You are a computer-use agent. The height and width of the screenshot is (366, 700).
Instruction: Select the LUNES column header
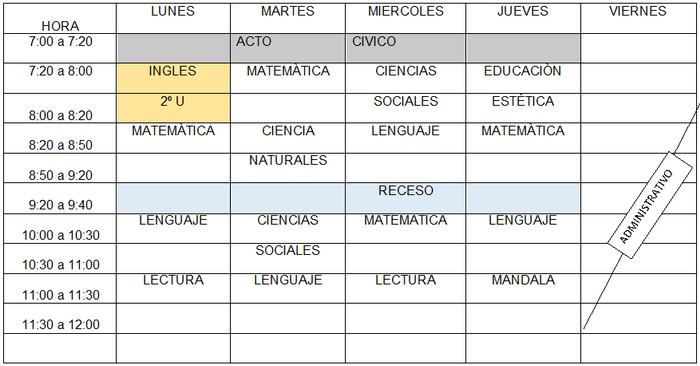(174, 19)
